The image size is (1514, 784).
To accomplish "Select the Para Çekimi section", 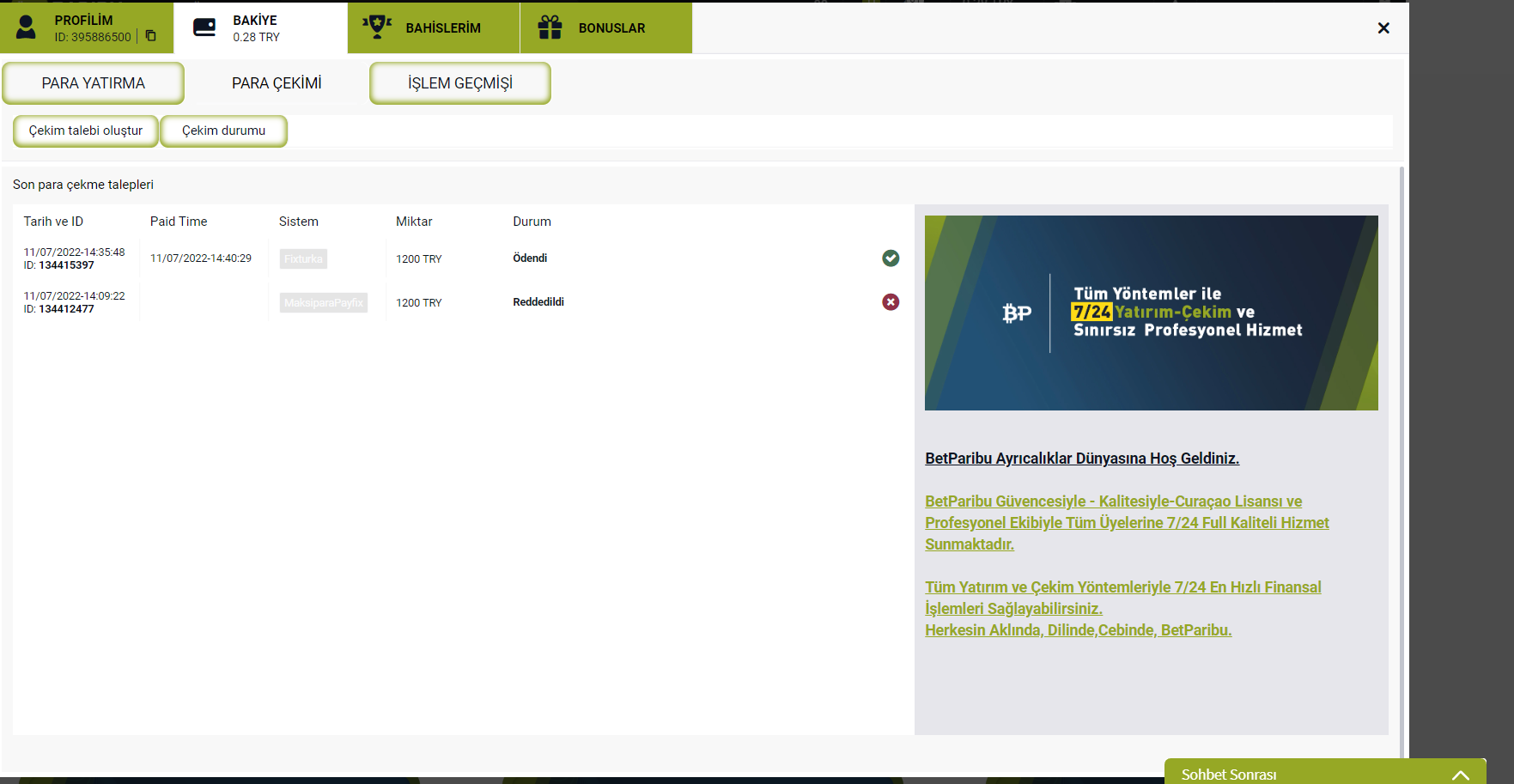I will point(277,83).
